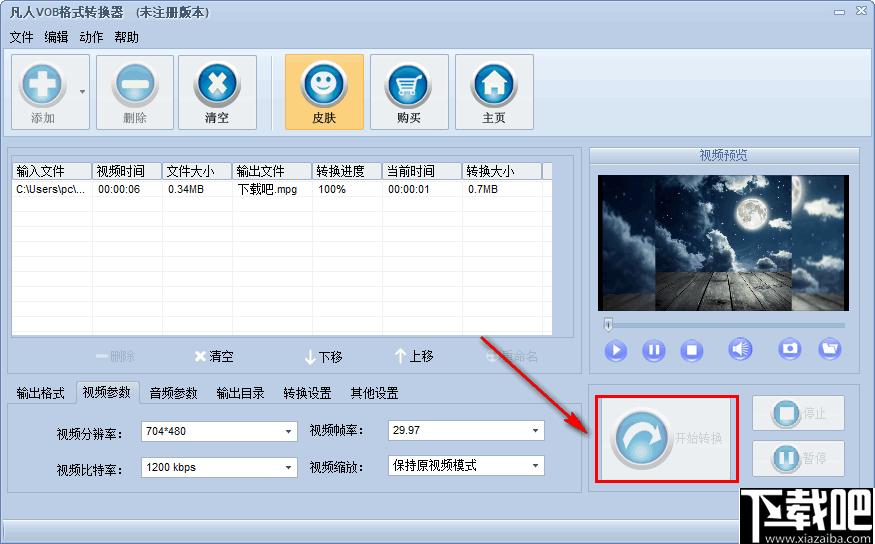The height and width of the screenshot is (544, 875).
Task: Click 删除 below the file list
Action: 114,357
